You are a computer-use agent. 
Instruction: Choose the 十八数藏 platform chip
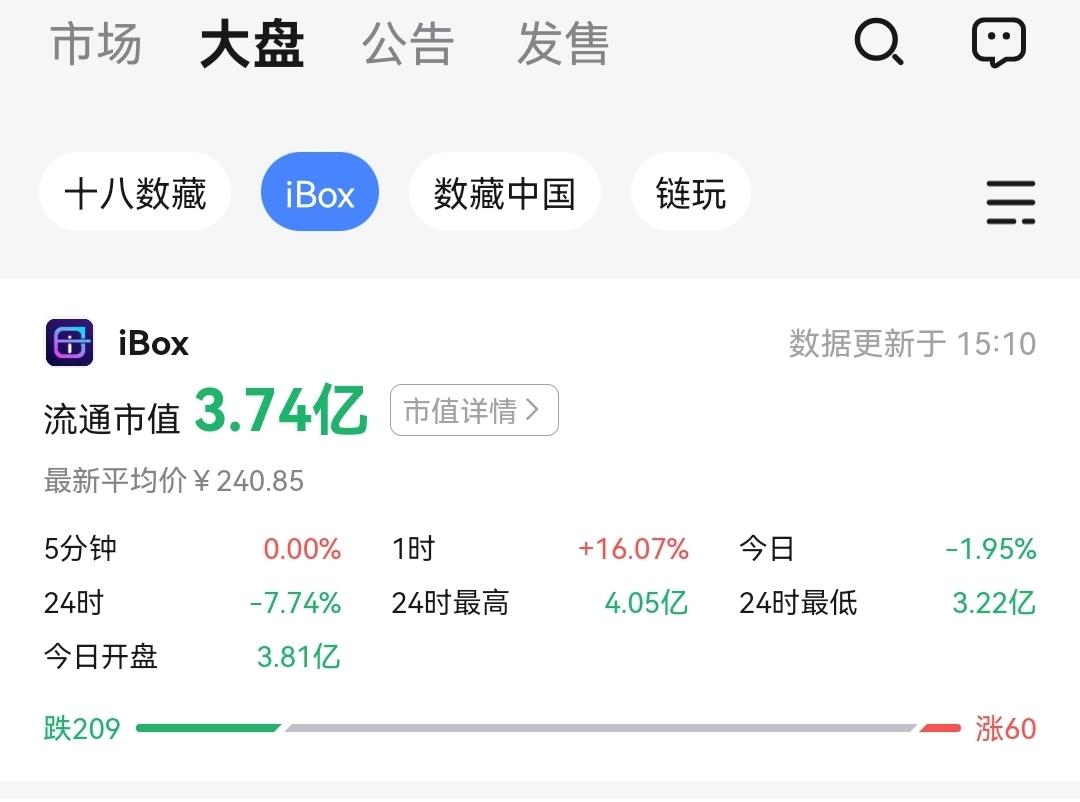click(135, 192)
